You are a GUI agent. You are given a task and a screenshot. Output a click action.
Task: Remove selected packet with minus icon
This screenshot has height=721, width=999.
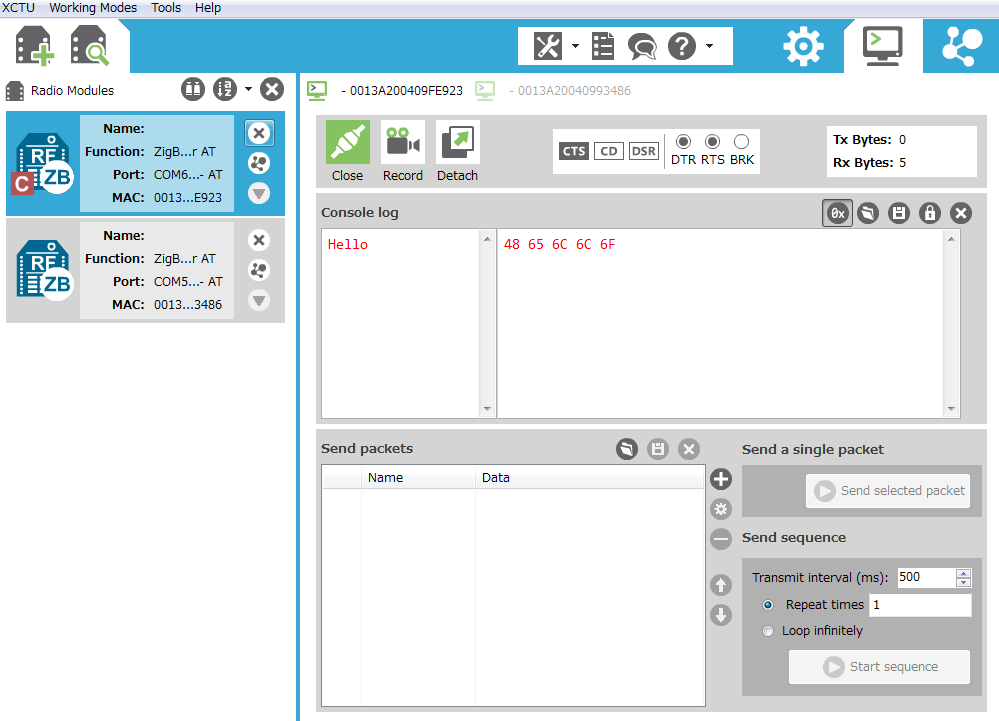(x=721, y=539)
